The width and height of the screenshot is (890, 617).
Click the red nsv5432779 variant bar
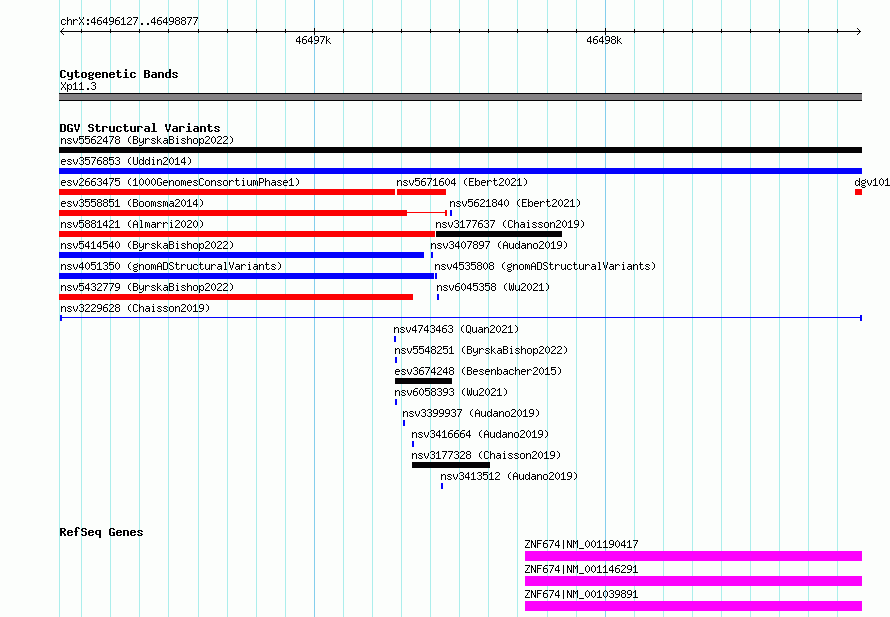tap(236, 297)
